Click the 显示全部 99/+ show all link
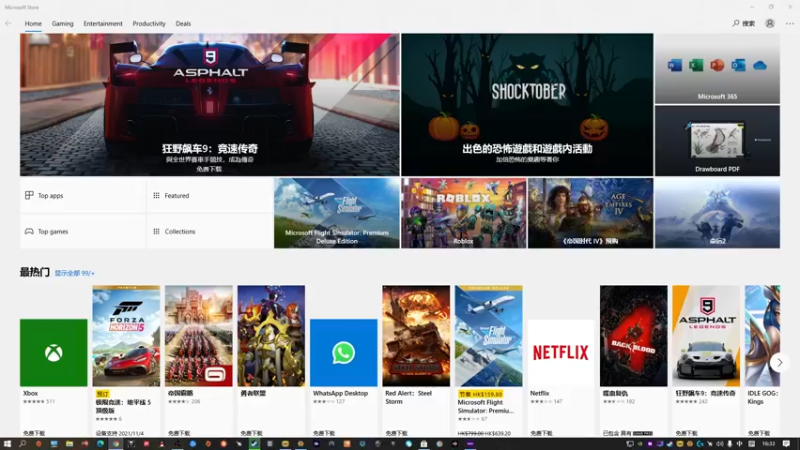The height and width of the screenshot is (450, 800). coord(74,273)
